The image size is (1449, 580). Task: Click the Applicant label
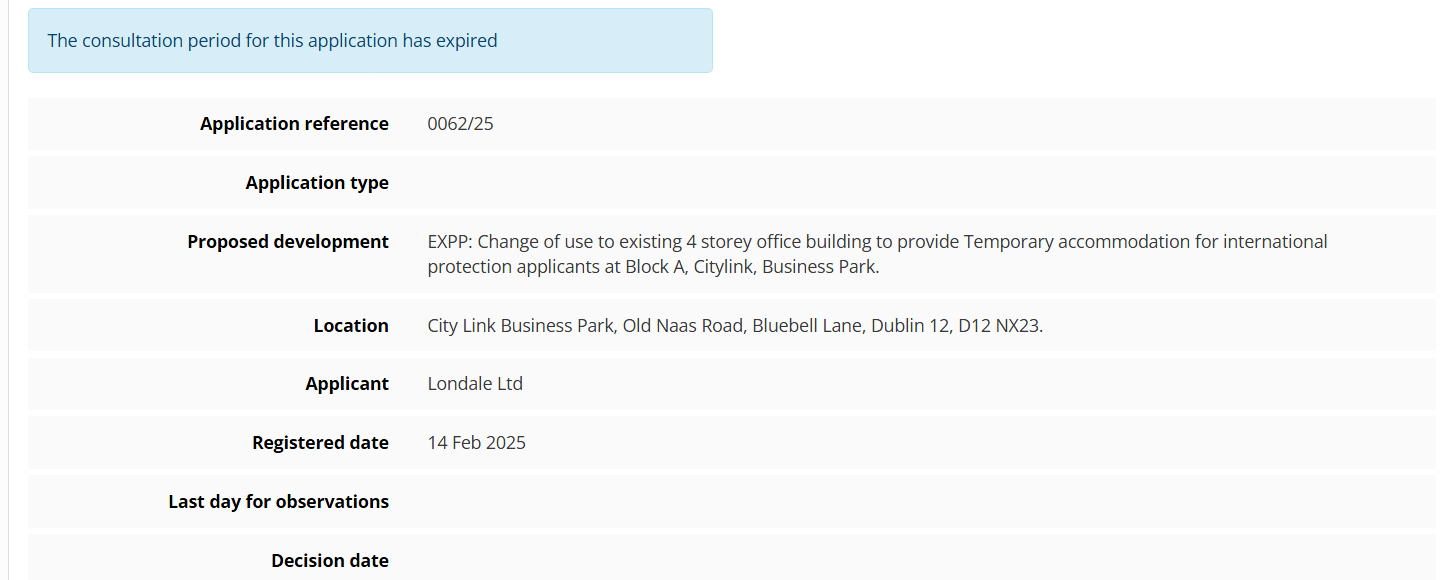point(347,384)
